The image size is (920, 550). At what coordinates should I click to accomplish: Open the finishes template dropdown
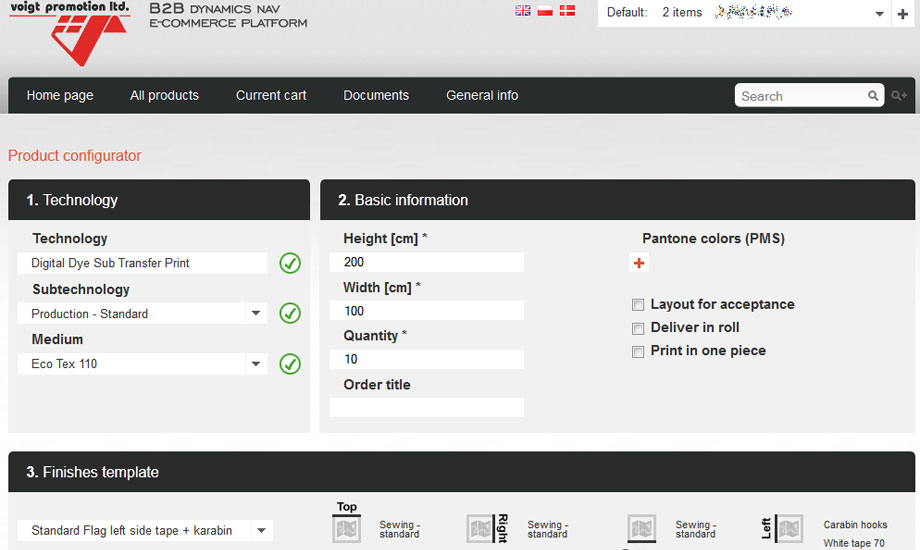(x=260, y=531)
